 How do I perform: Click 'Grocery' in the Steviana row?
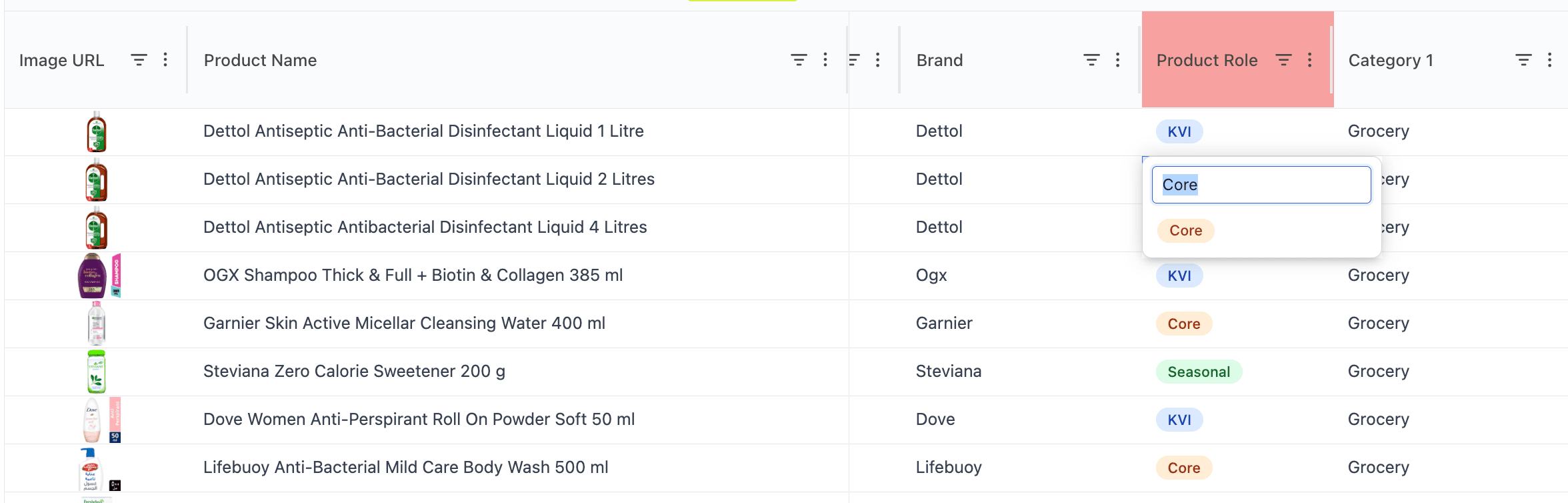pyautogui.click(x=1378, y=372)
